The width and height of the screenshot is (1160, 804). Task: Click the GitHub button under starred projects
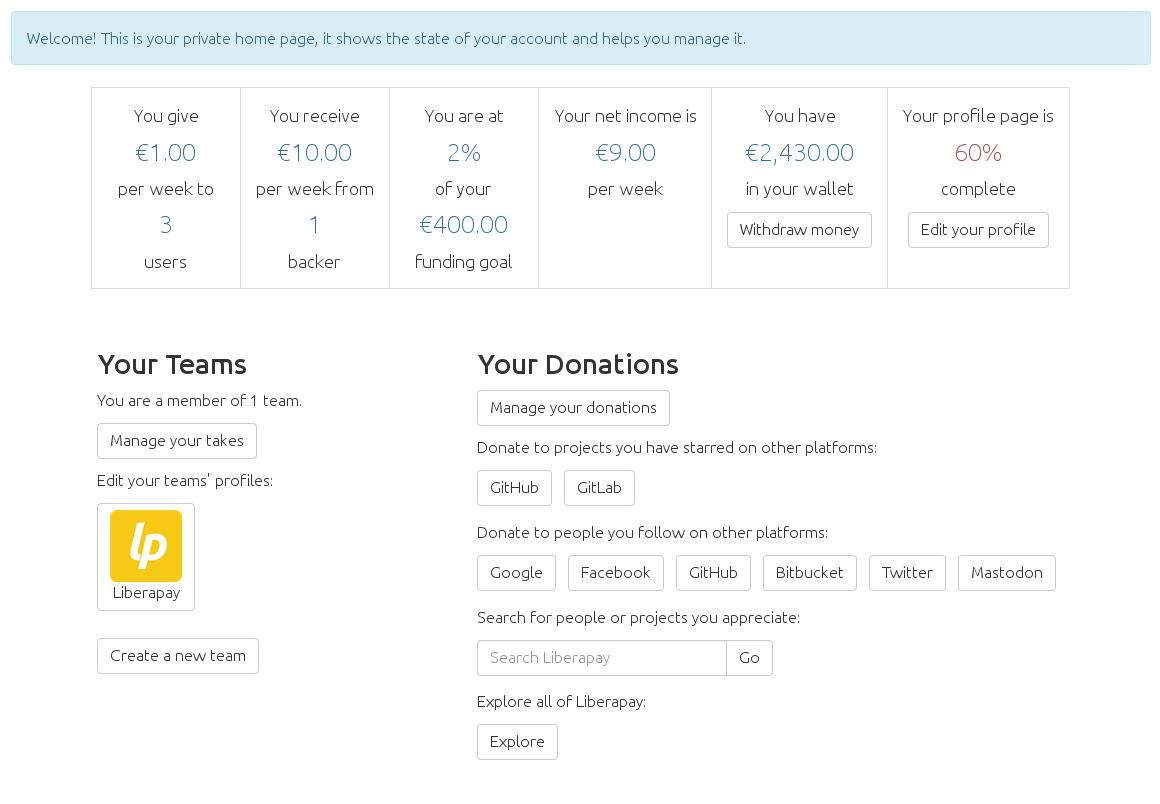(514, 488)
